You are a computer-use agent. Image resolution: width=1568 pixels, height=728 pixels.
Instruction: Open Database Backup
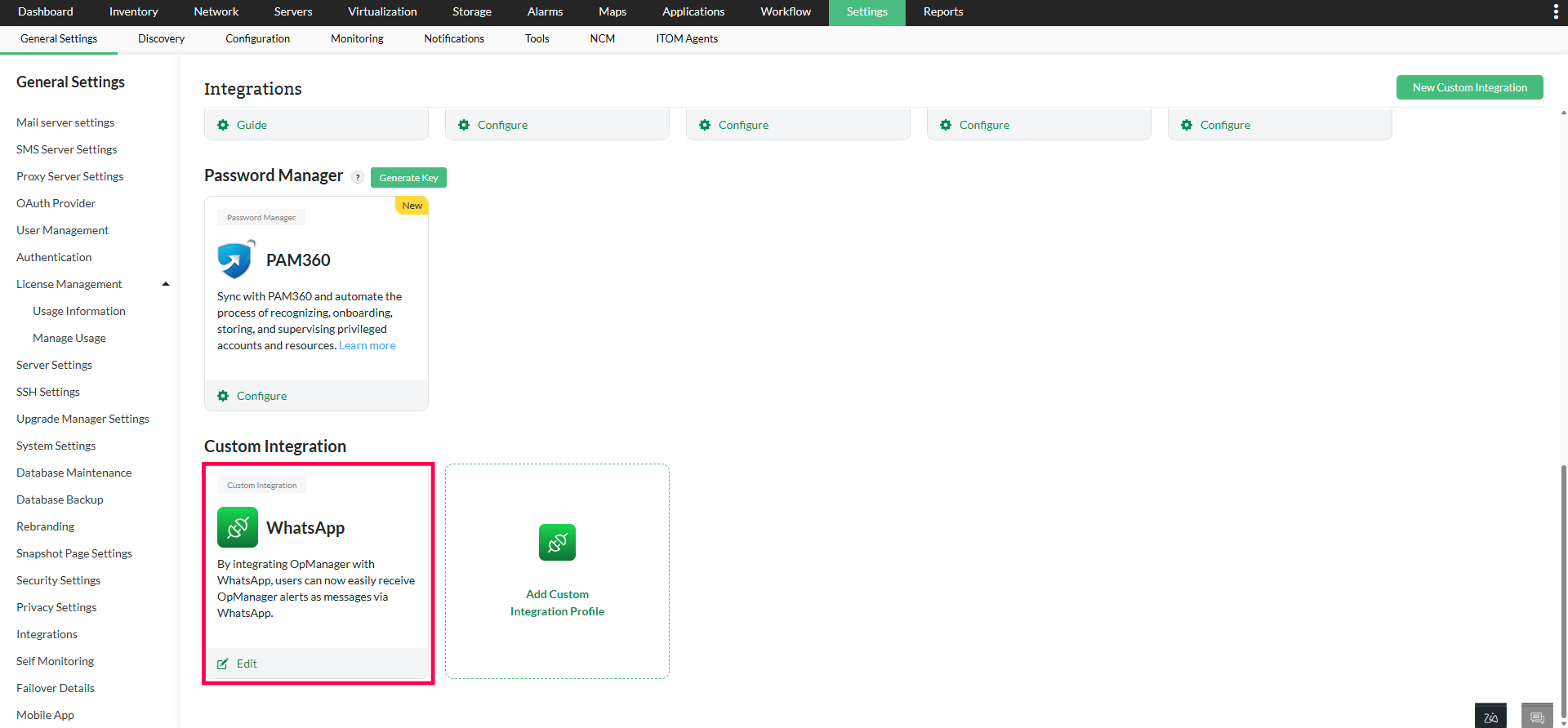pyautogui.click(x=60, y=499)
